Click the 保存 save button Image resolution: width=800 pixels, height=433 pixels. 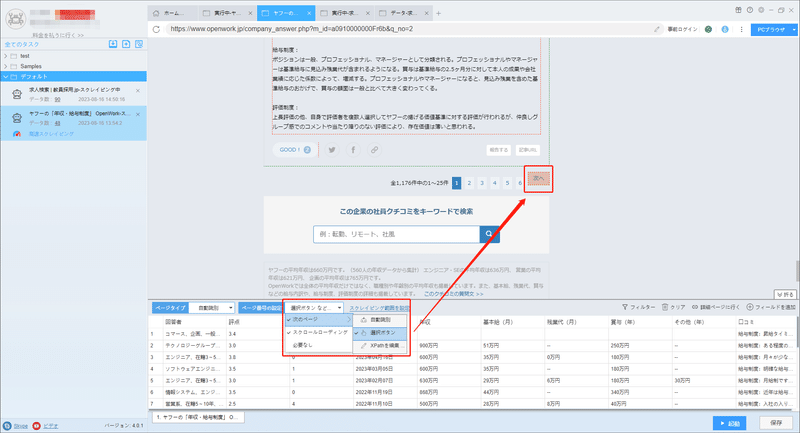point(776,423)
